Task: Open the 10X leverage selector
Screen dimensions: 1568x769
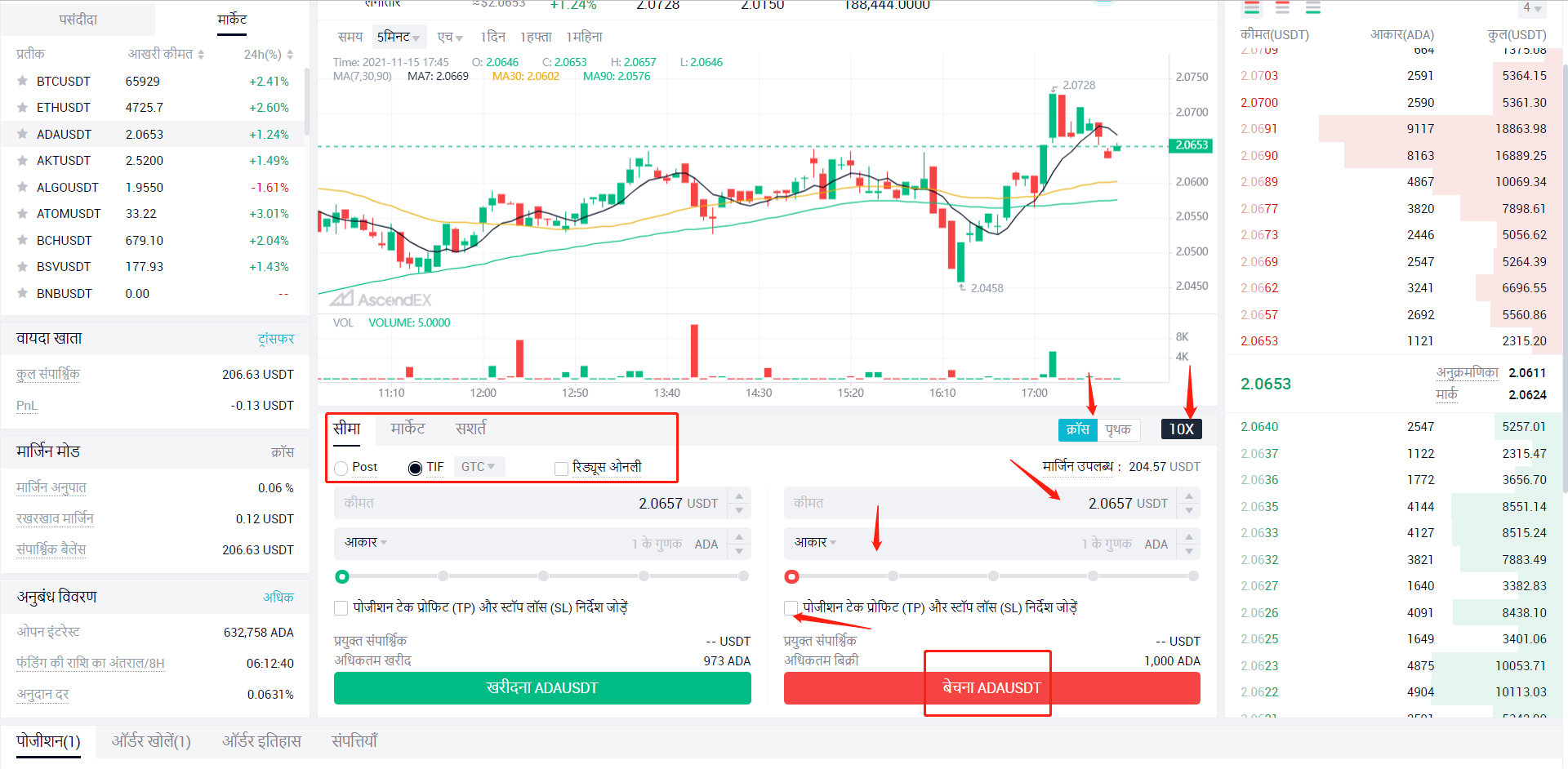Action: pos(1181,429)
